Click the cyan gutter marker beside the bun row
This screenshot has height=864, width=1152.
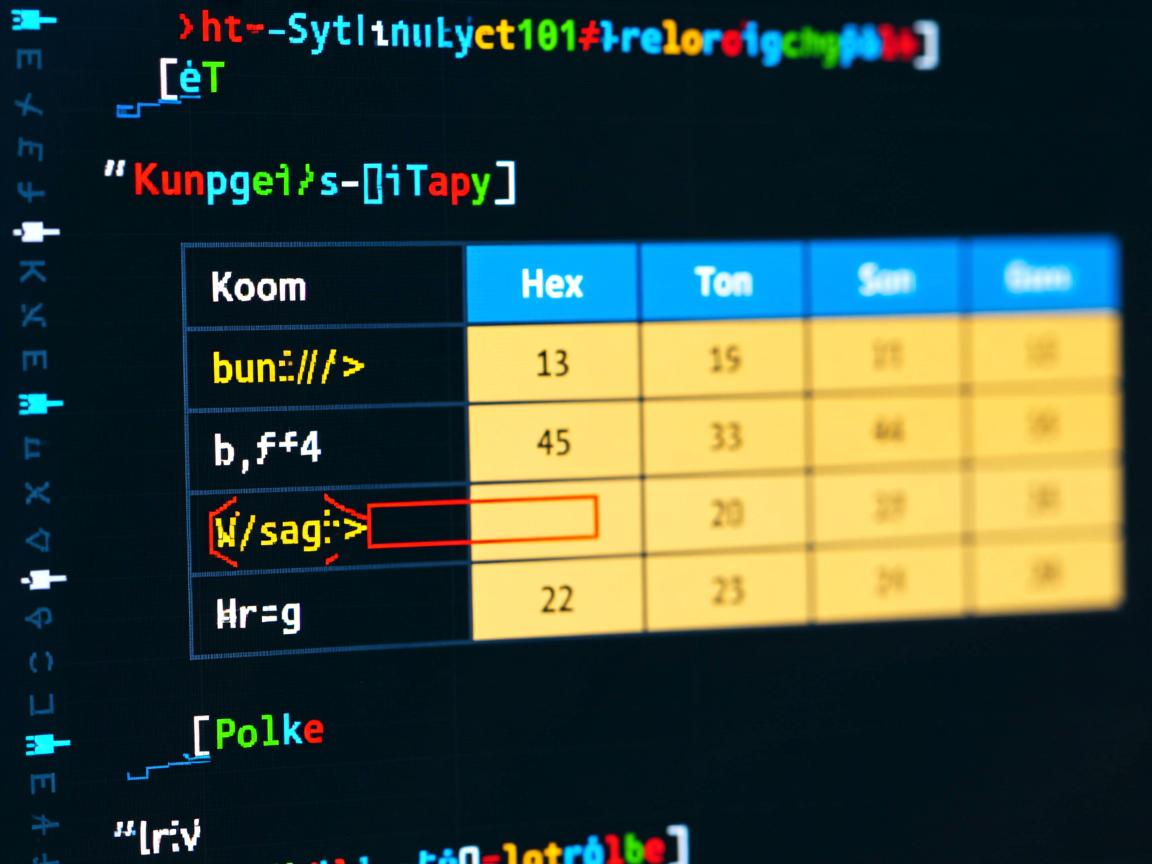click(x=40, y=405)
